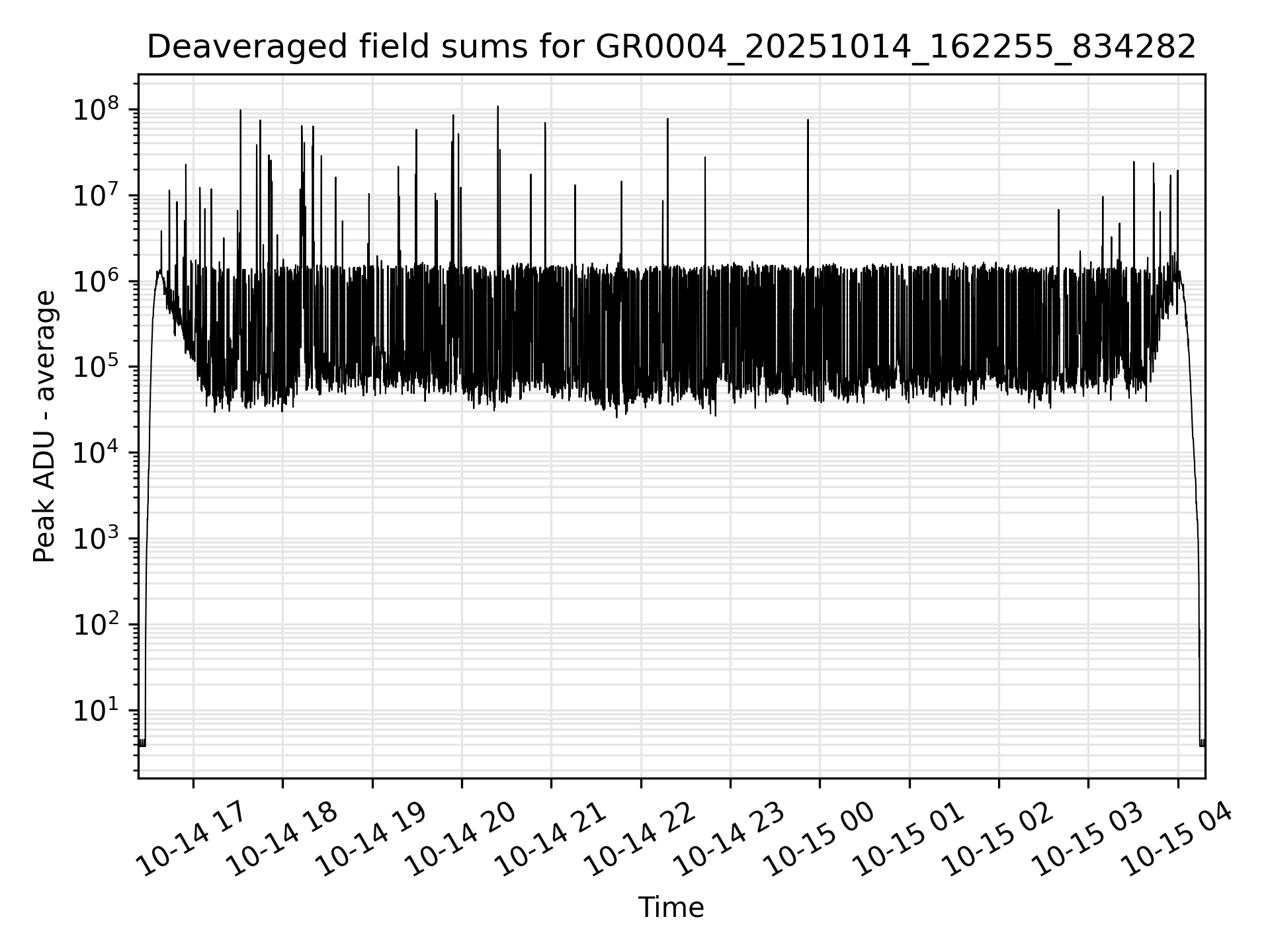
Task: Click the 10^1 y-axis tick label
Action: click(x=94, y=711)
